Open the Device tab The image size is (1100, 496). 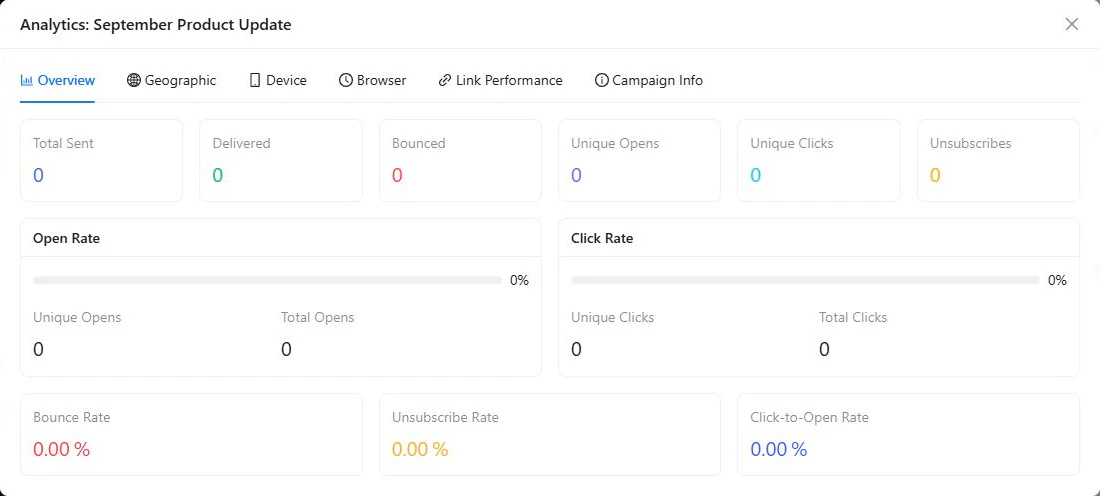tap(279, 80)
